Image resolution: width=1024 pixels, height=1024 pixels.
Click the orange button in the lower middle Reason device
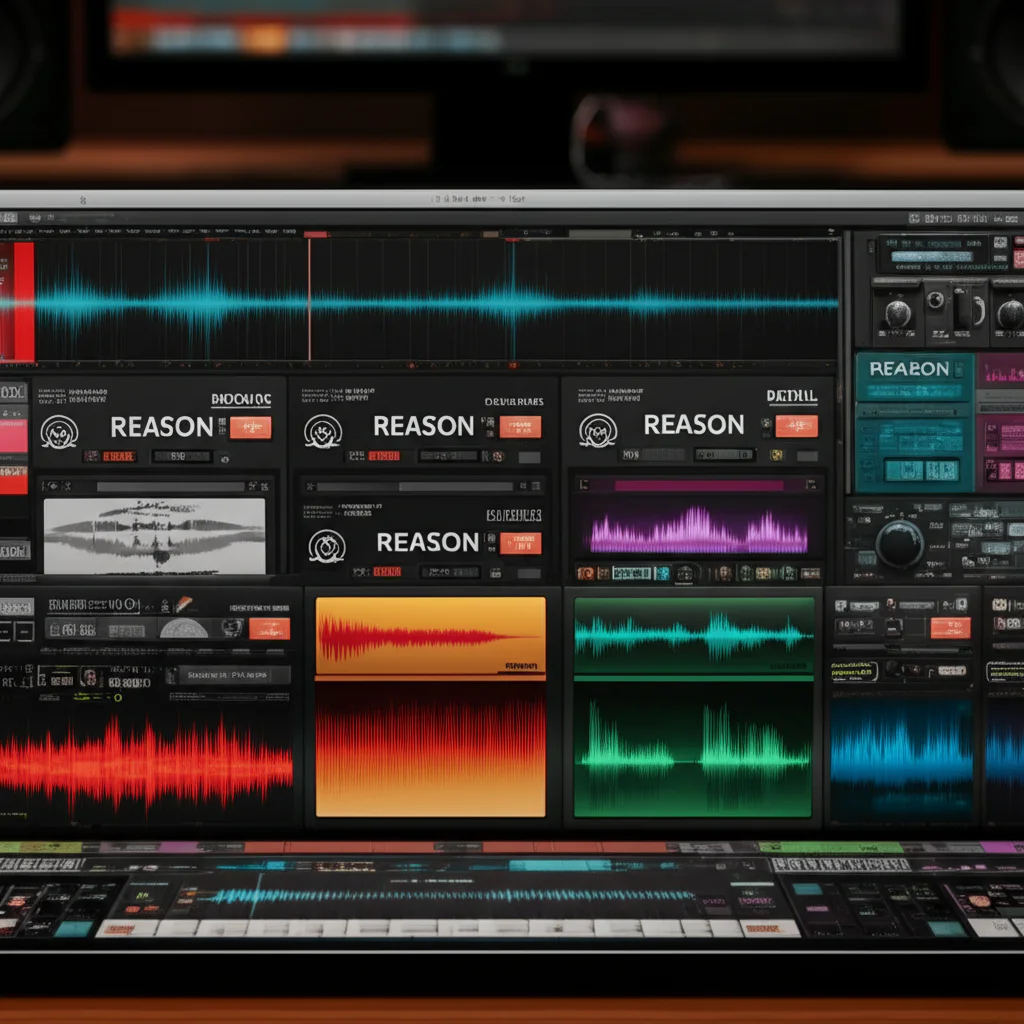(520, 543)
